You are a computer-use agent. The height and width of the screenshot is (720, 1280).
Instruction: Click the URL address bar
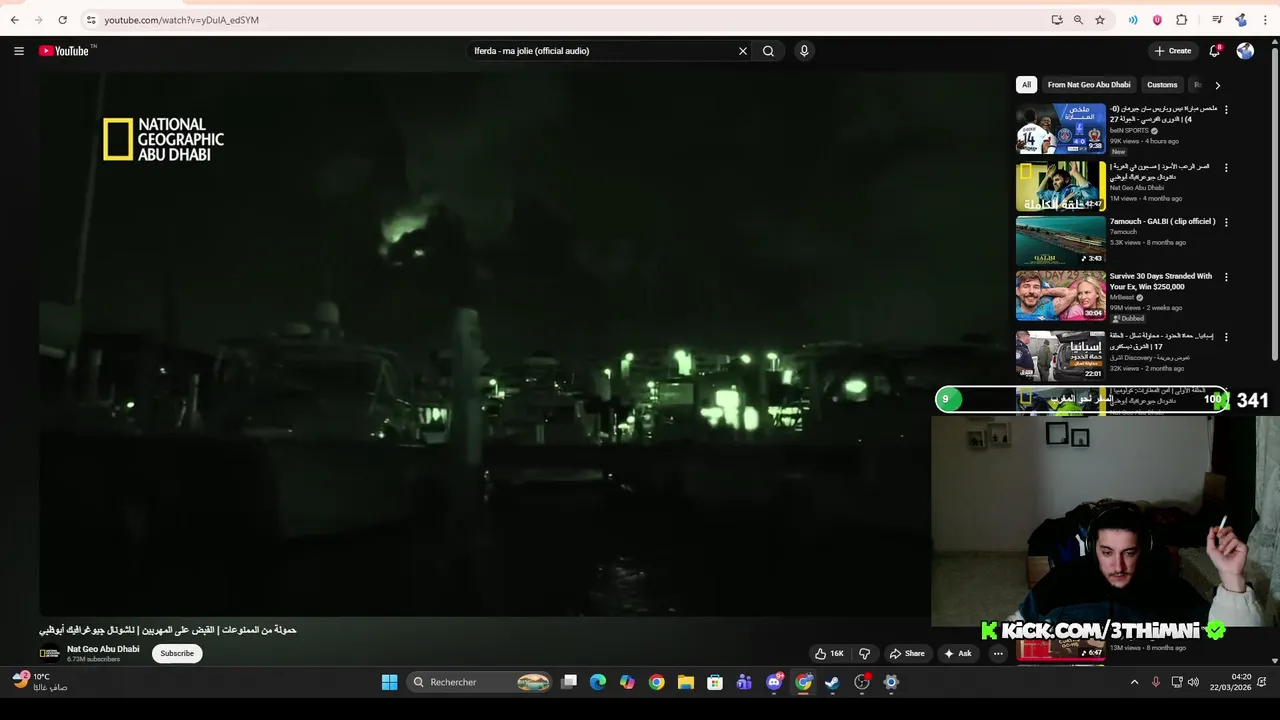[x=560, y=20]
